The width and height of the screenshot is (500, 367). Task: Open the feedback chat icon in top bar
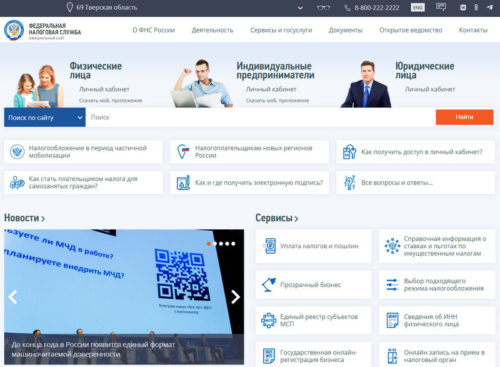(441, 7)
